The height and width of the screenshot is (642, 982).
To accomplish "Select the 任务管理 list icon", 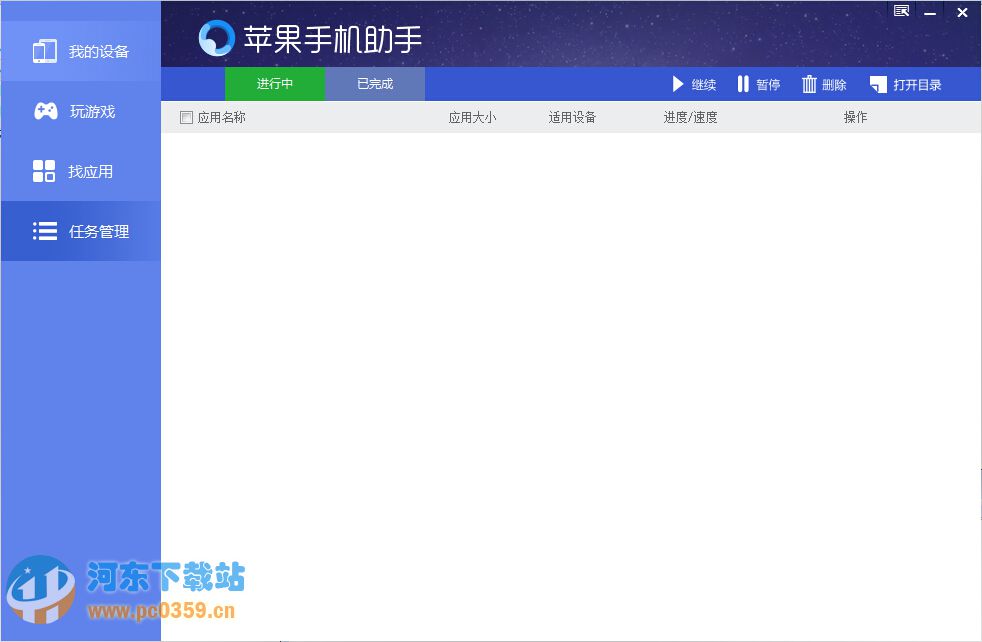I will [44, 231].
